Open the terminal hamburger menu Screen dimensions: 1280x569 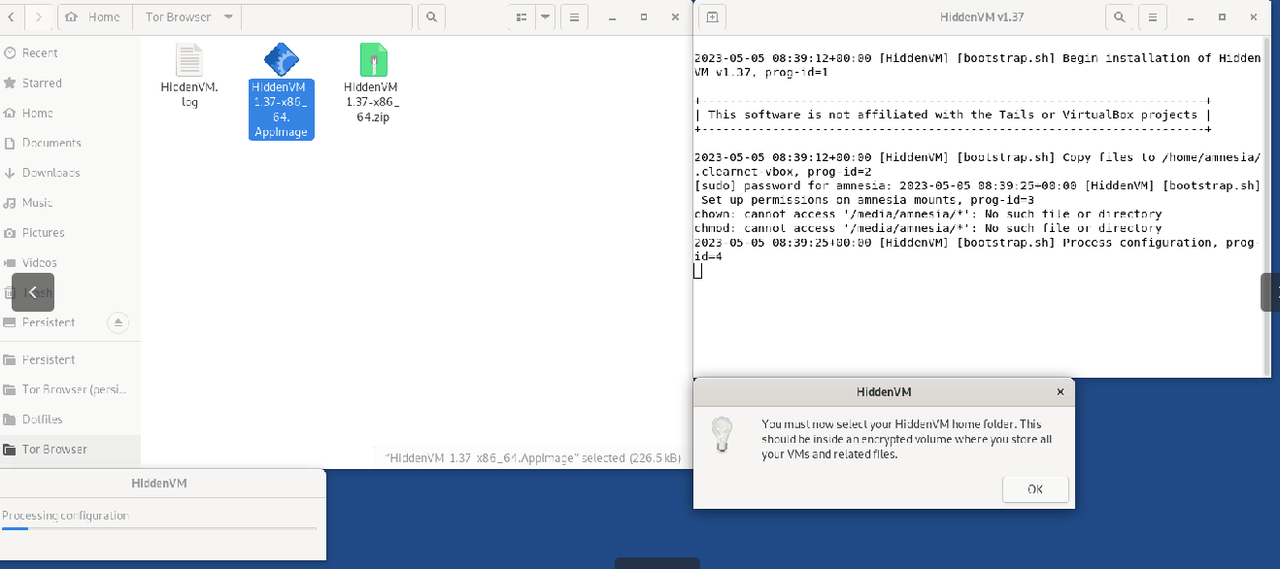click(x=1153, y=17)
